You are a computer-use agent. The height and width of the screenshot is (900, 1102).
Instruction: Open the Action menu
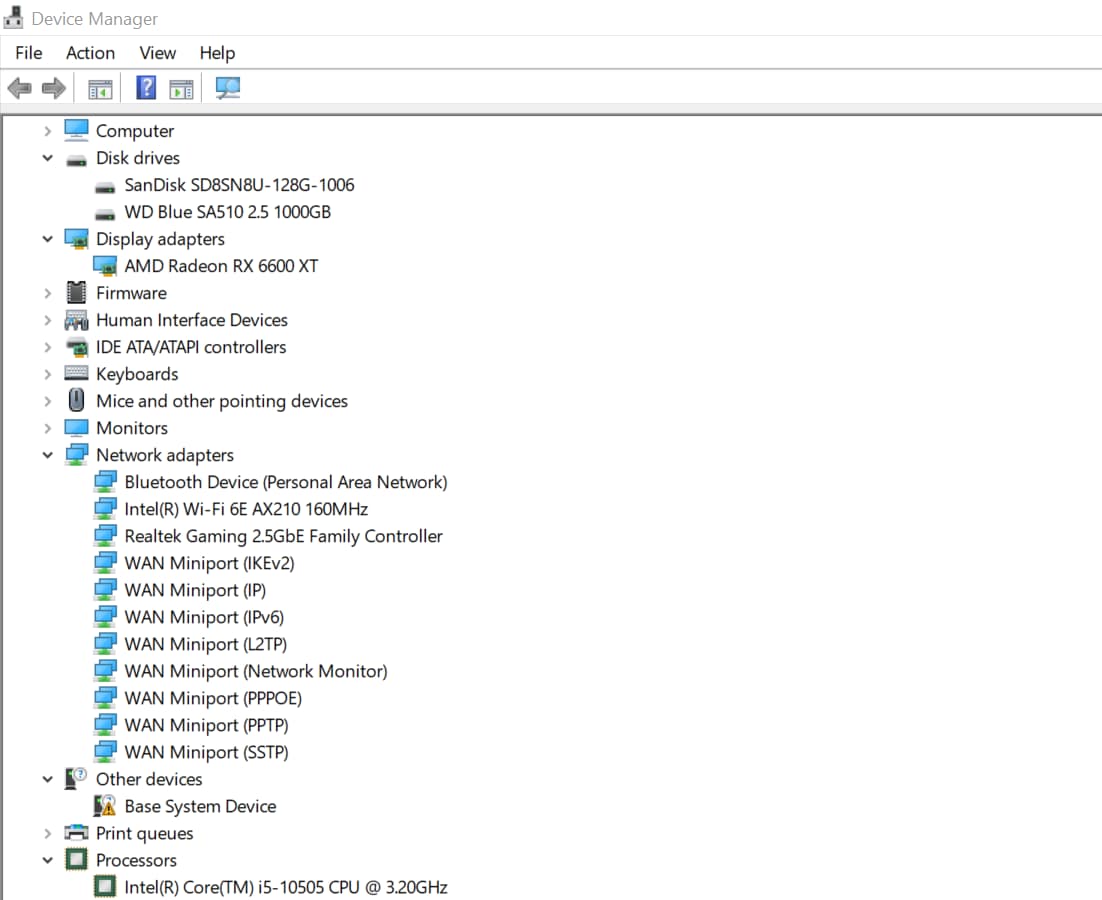(x=90, y=53)
